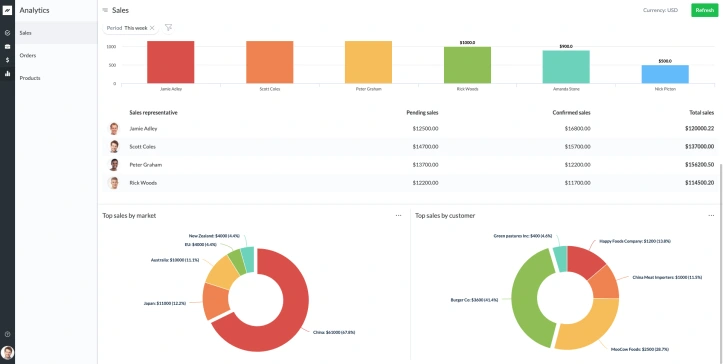
Task: Click Peter Graham's yellow bar
Action: pyautogui.click(x=368, y=62)
